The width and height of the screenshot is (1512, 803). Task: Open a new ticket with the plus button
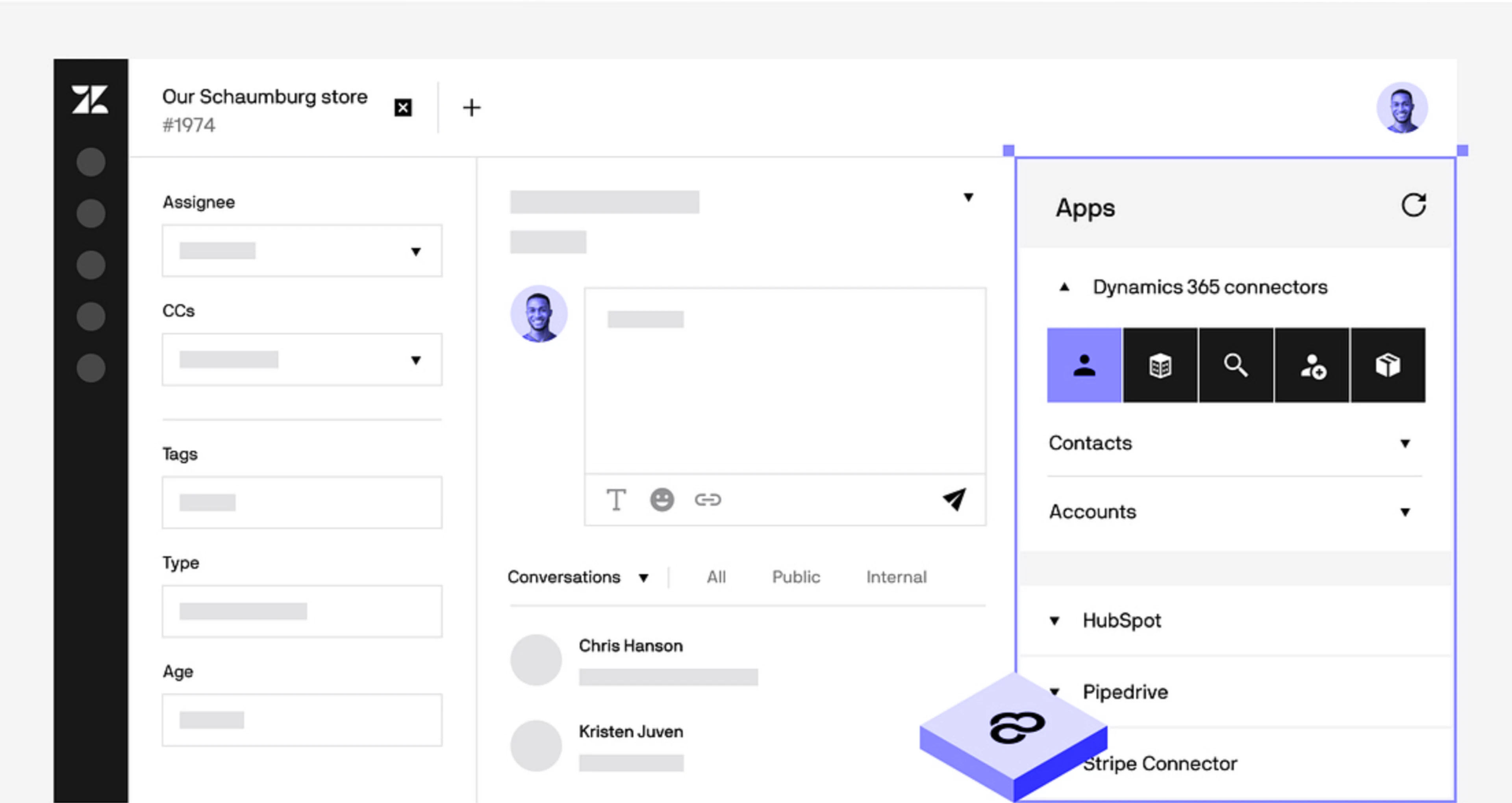tap(472, 107)
